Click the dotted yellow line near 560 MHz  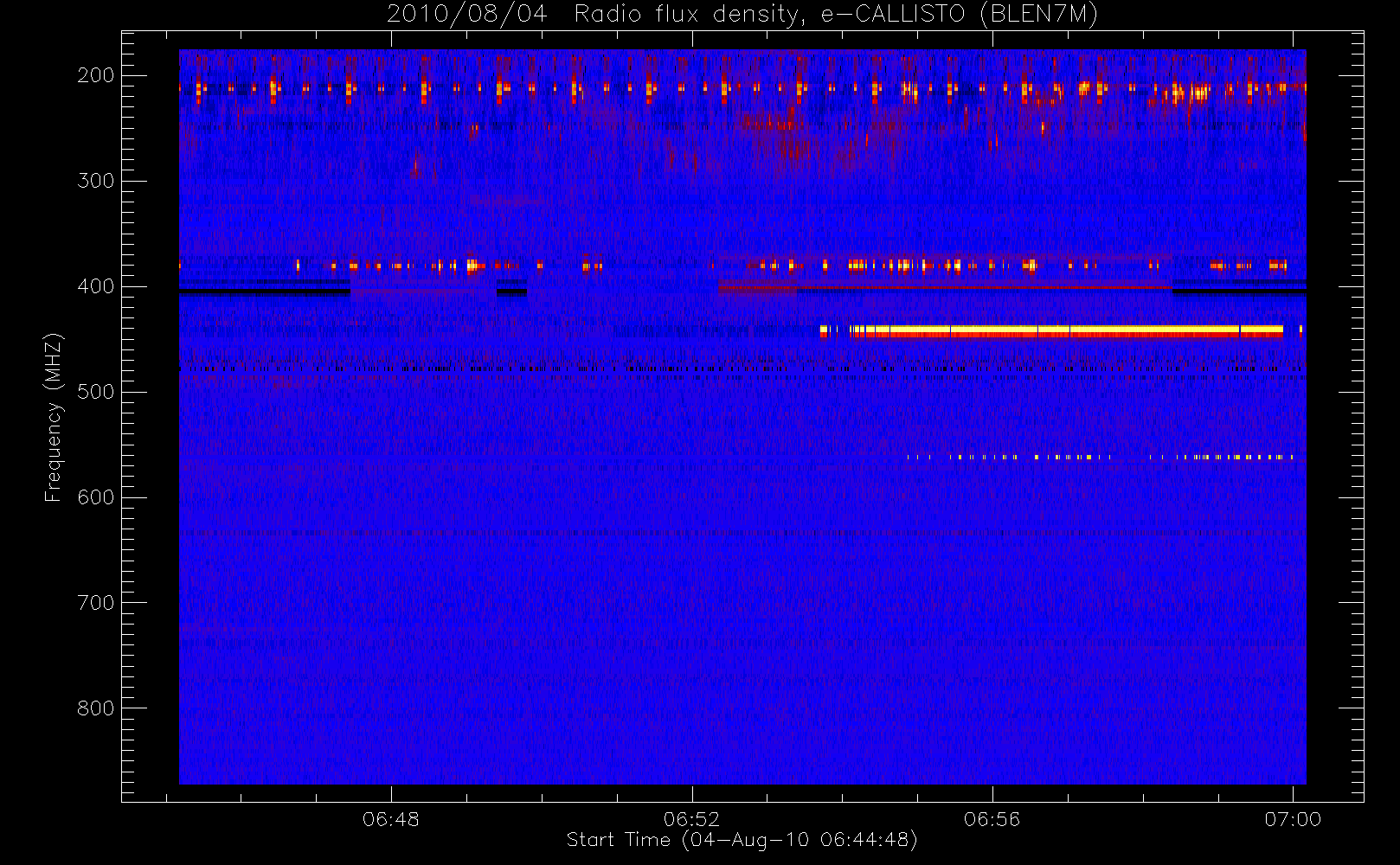click(x=1101, y=457)
